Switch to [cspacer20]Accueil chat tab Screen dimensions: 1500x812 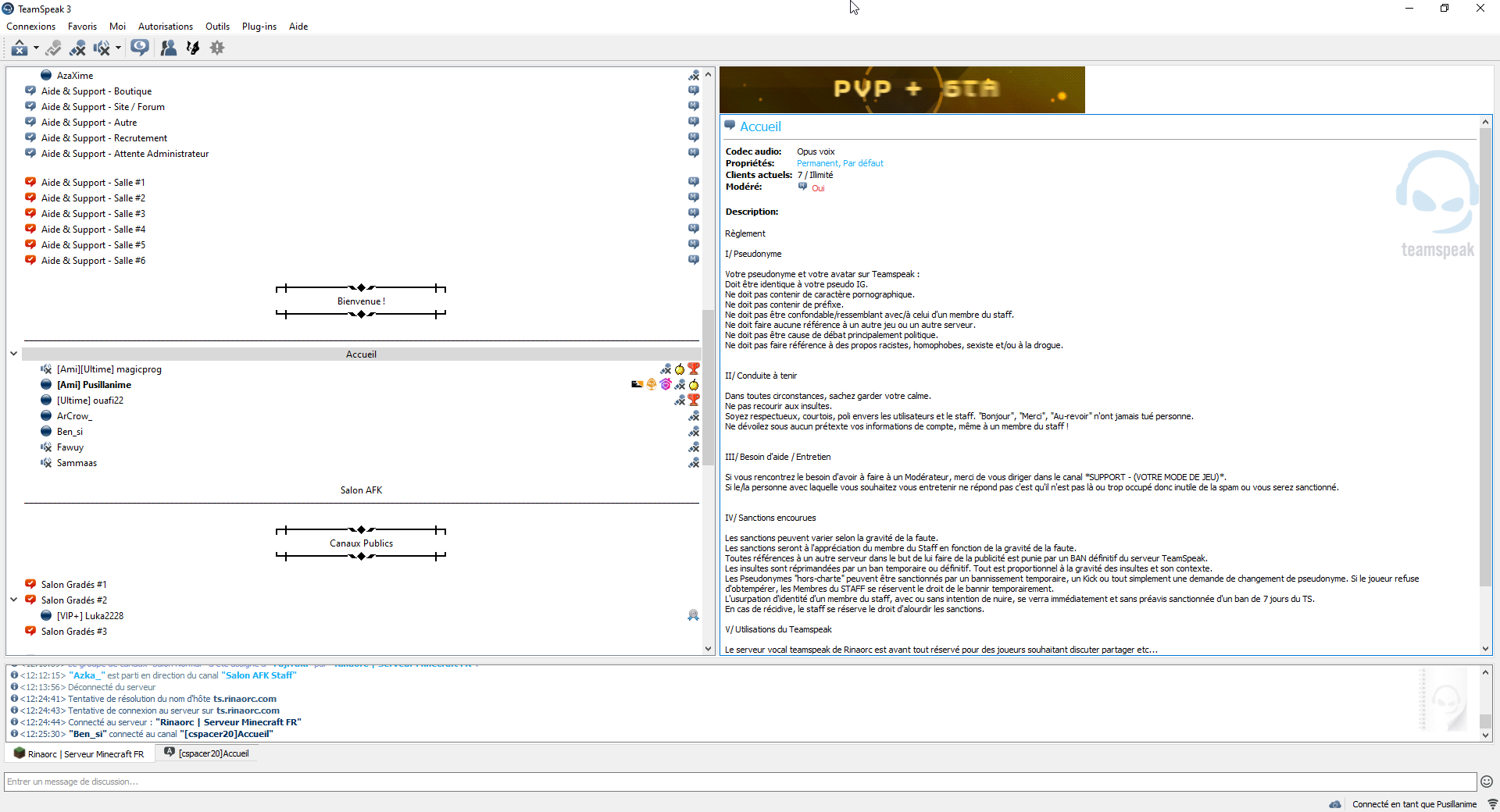pos(207,753)
